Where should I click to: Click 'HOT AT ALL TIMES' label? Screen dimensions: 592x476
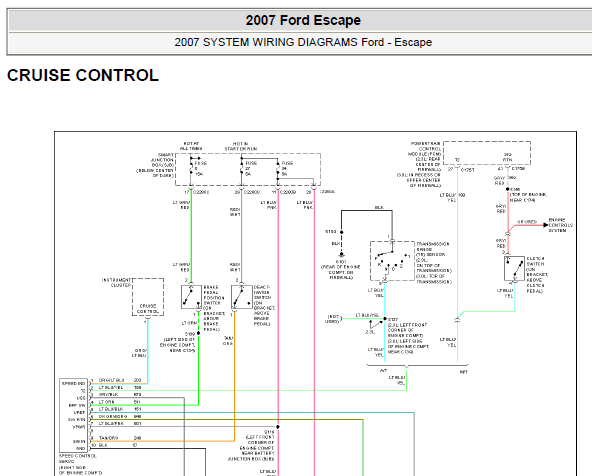(x=191, y=146)
